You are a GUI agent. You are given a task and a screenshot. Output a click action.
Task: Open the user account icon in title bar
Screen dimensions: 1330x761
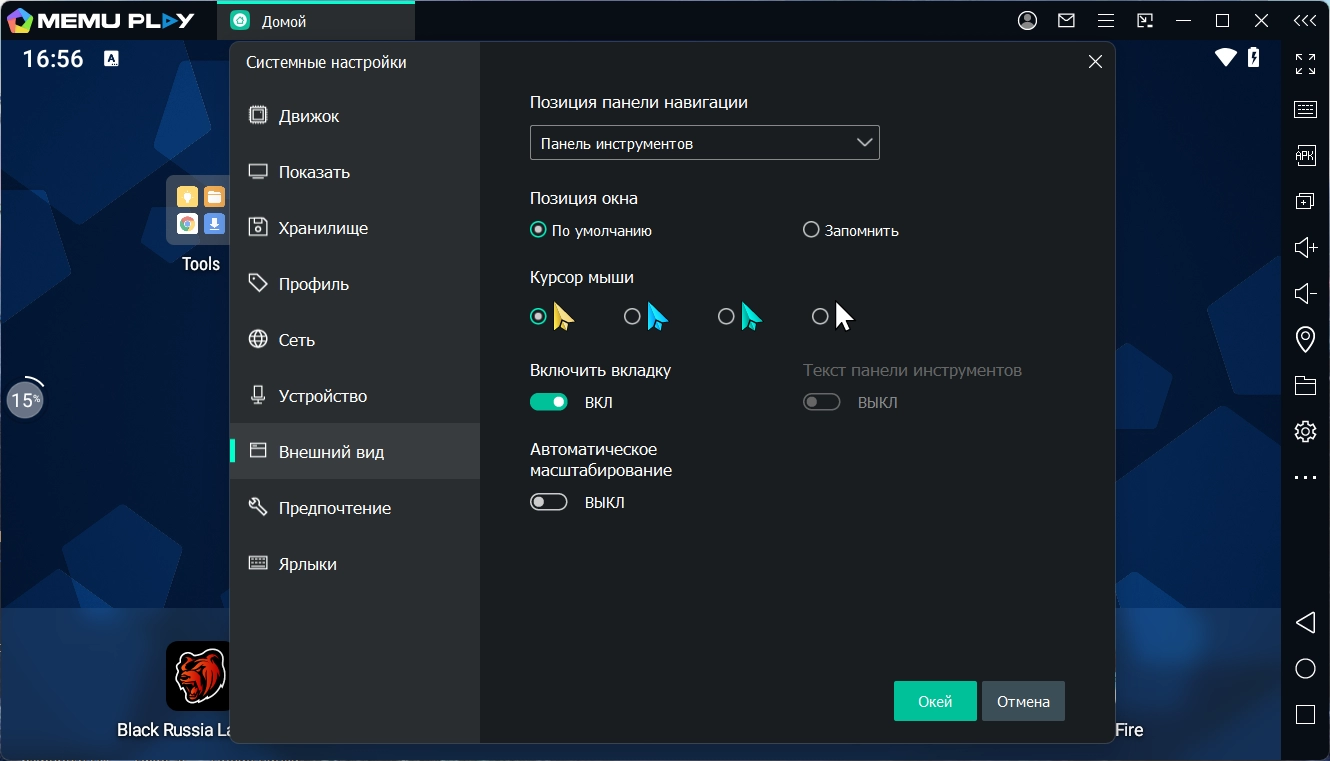(1028, 20)
